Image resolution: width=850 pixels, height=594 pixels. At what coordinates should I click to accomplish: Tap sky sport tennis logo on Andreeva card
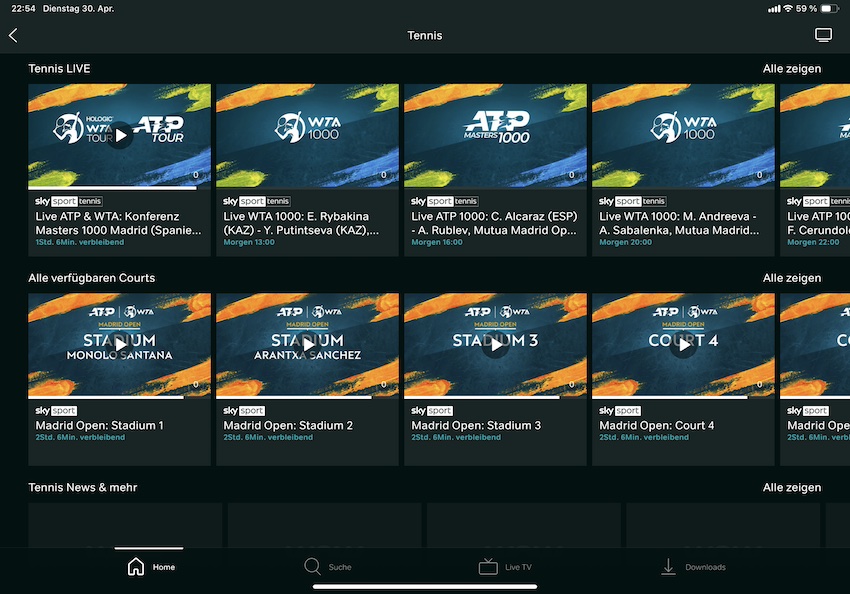tap(633, 201)
